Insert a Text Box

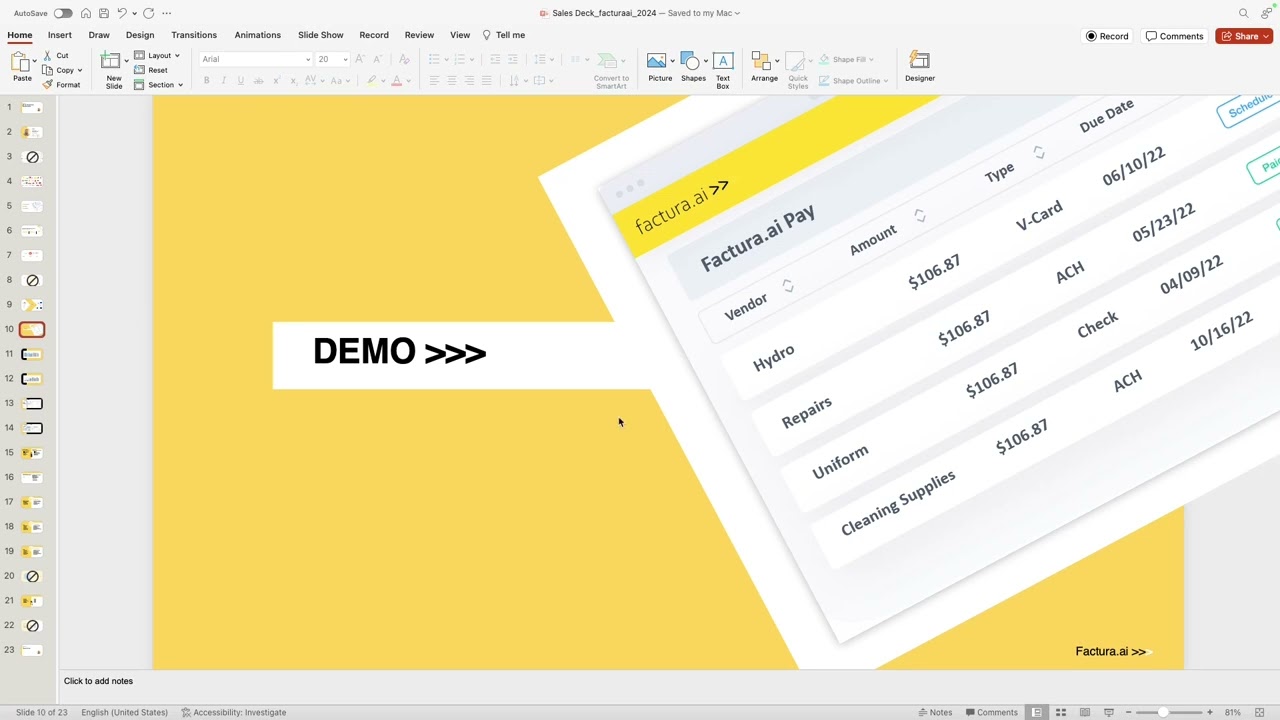(x=723, y=70)
